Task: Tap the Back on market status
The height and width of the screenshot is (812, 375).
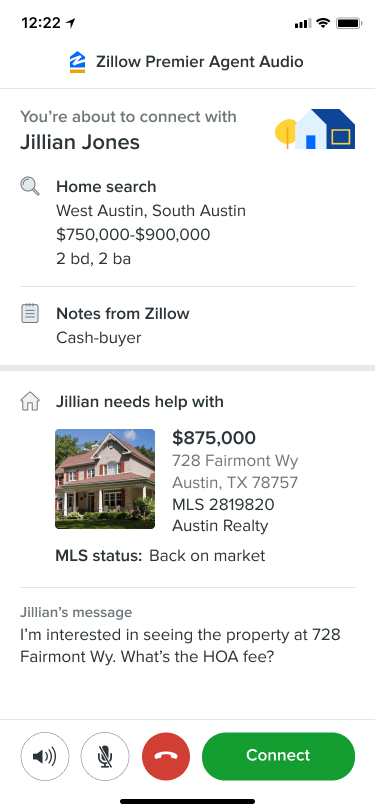Action: [x=207, y=556]
